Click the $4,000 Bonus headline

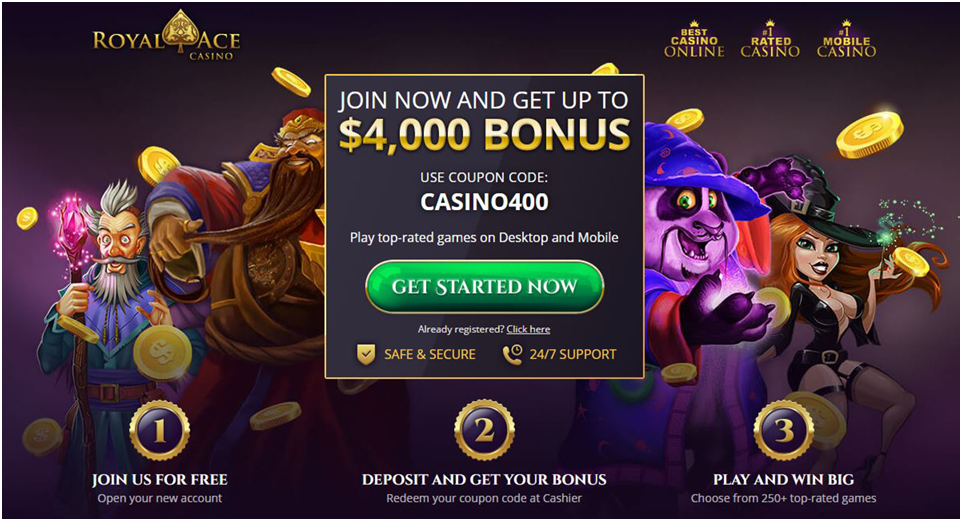[x=484, y=134]
